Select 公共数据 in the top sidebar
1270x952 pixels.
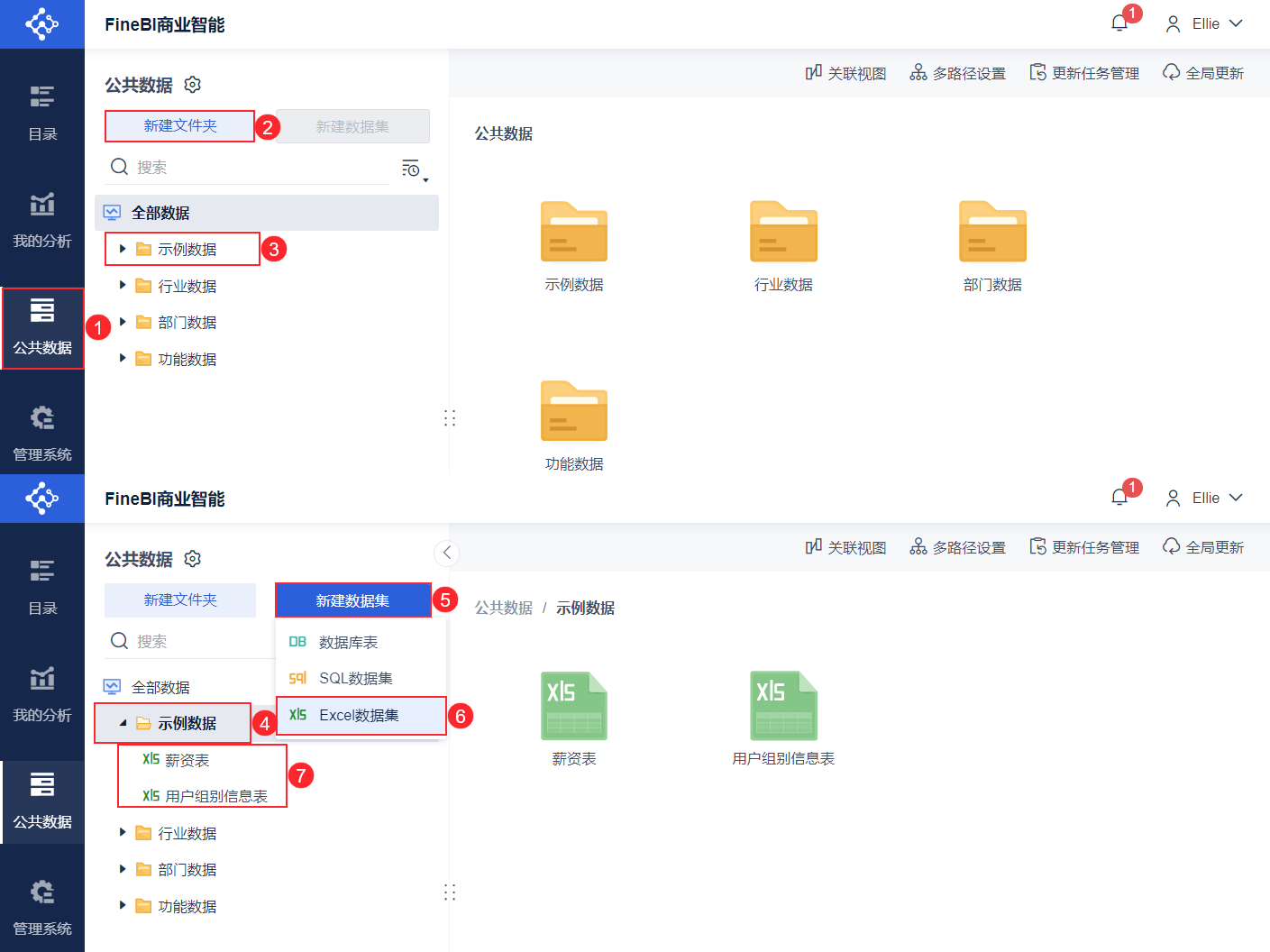point(42,328)
